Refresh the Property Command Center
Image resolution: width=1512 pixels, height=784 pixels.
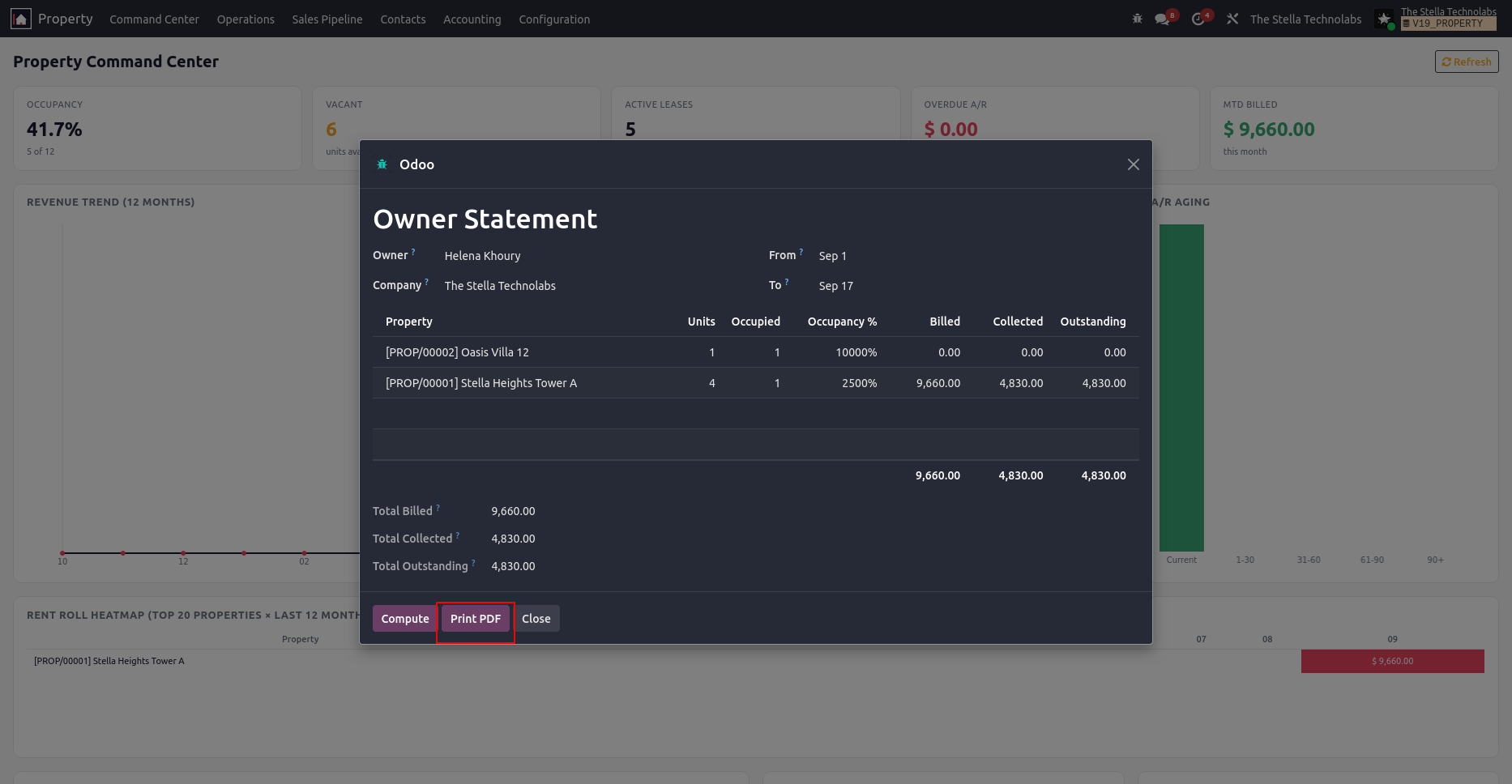[x=1467, y=62]
